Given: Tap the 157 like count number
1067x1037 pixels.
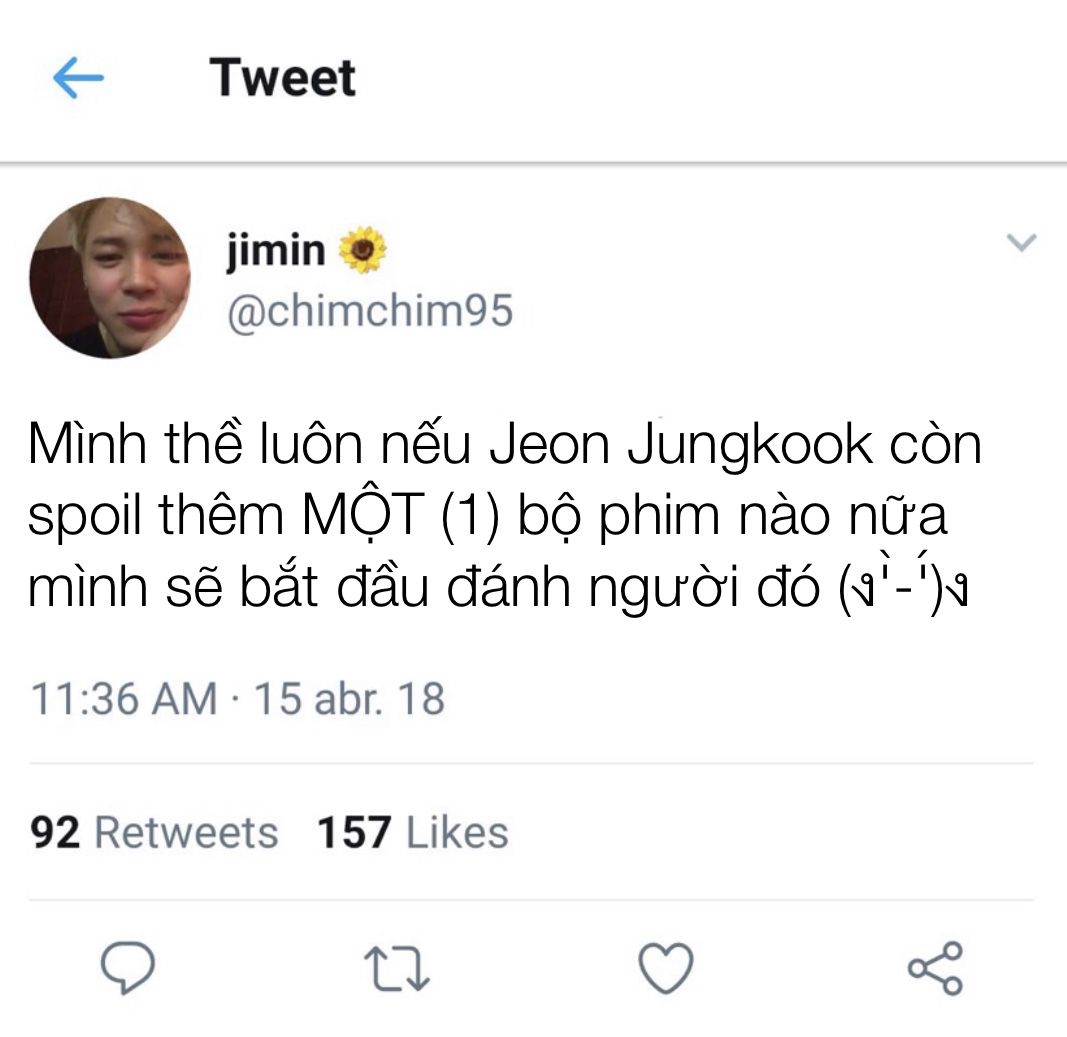Looking at the screenshot, I should click(354, 832).
